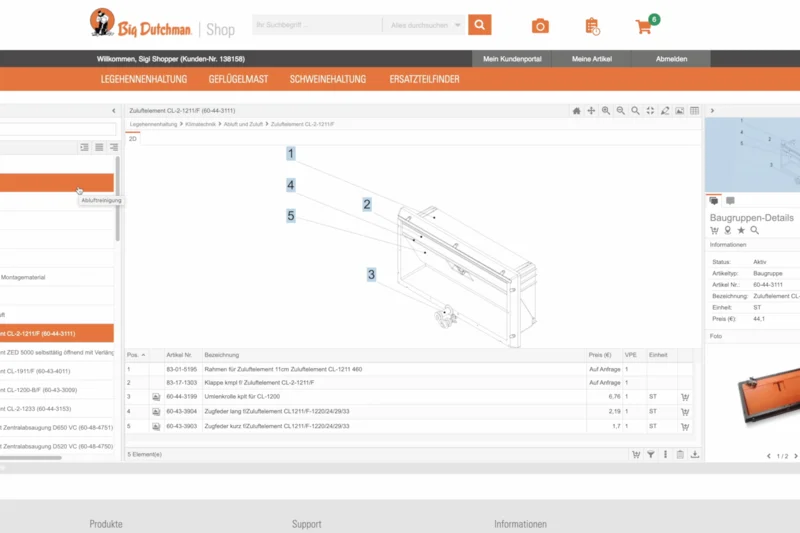Click the drawing overview thumbnail in right panel
The image size is (800, 533).
coord(753,155)
